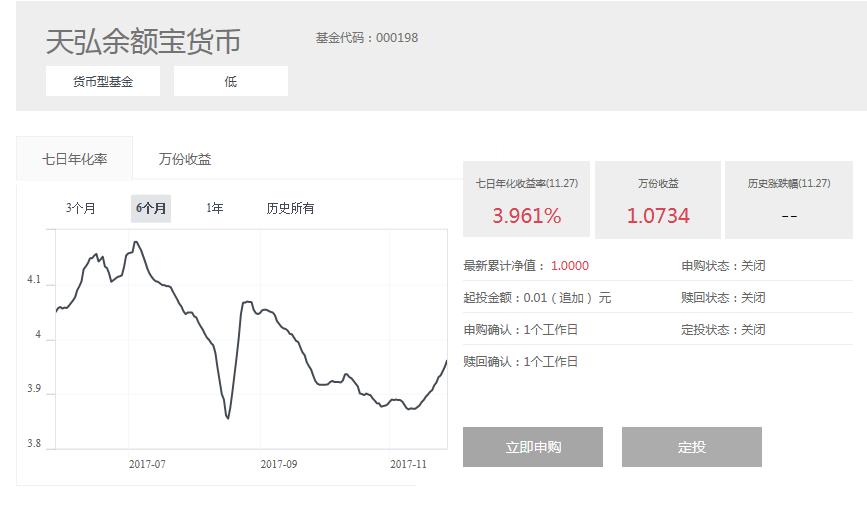This screenshot has height=511, width=867.
Task: Click the 货币型基金 tag
Action: click(103, 81)
